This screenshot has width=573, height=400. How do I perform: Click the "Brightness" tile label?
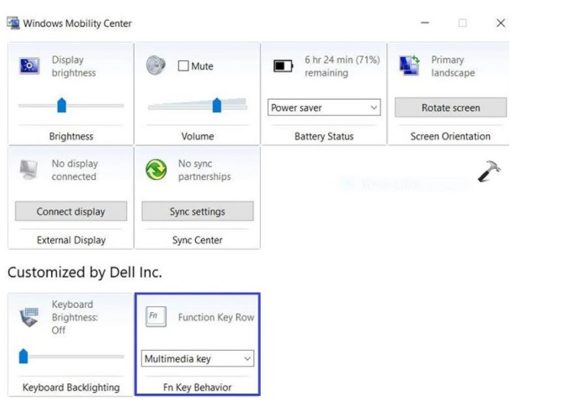coord(71,136)
